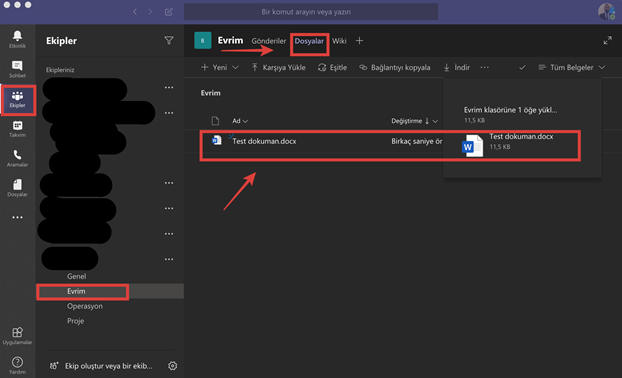Show more apps ellipsis in left rail
The width and height of the screenshot is (622, 378).
(17, 217)
